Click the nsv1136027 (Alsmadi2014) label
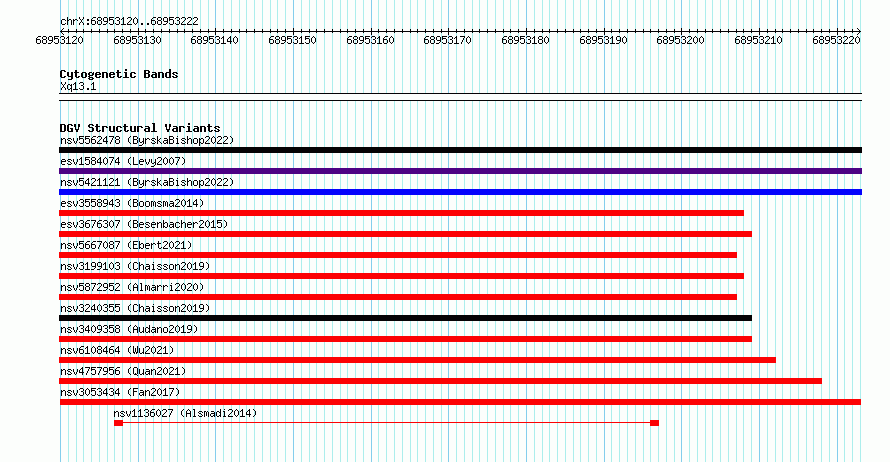Viewport: 890px width, 462px height. [x=185, y=413]
